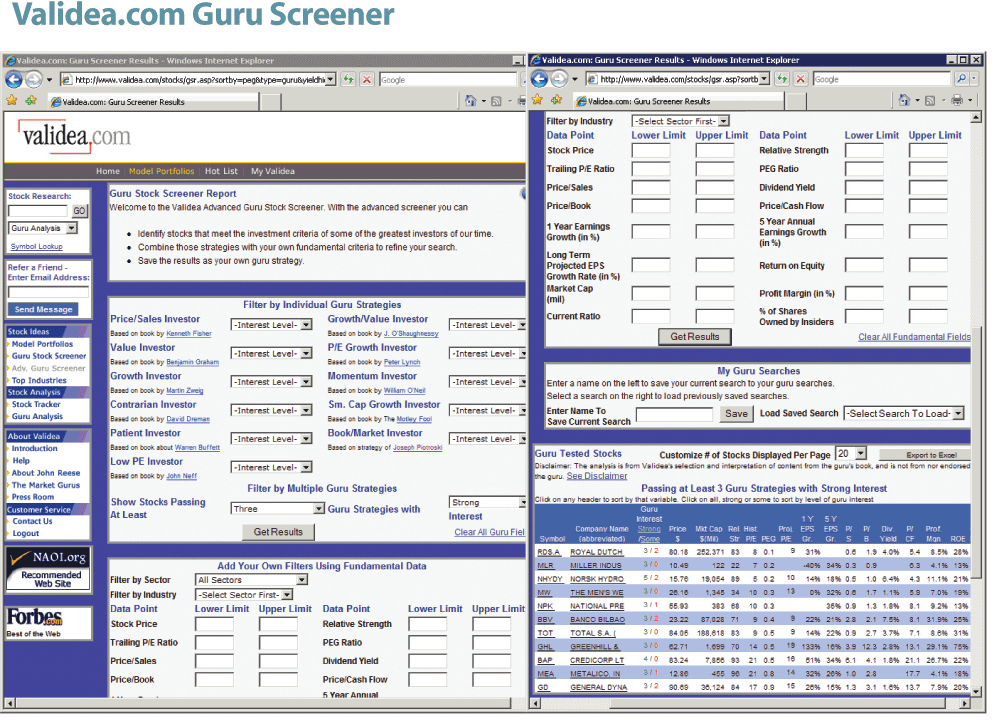Click the RSS feeds icon in the right window
This screenshot has height=725, width=1000.
tap(931, 100)
